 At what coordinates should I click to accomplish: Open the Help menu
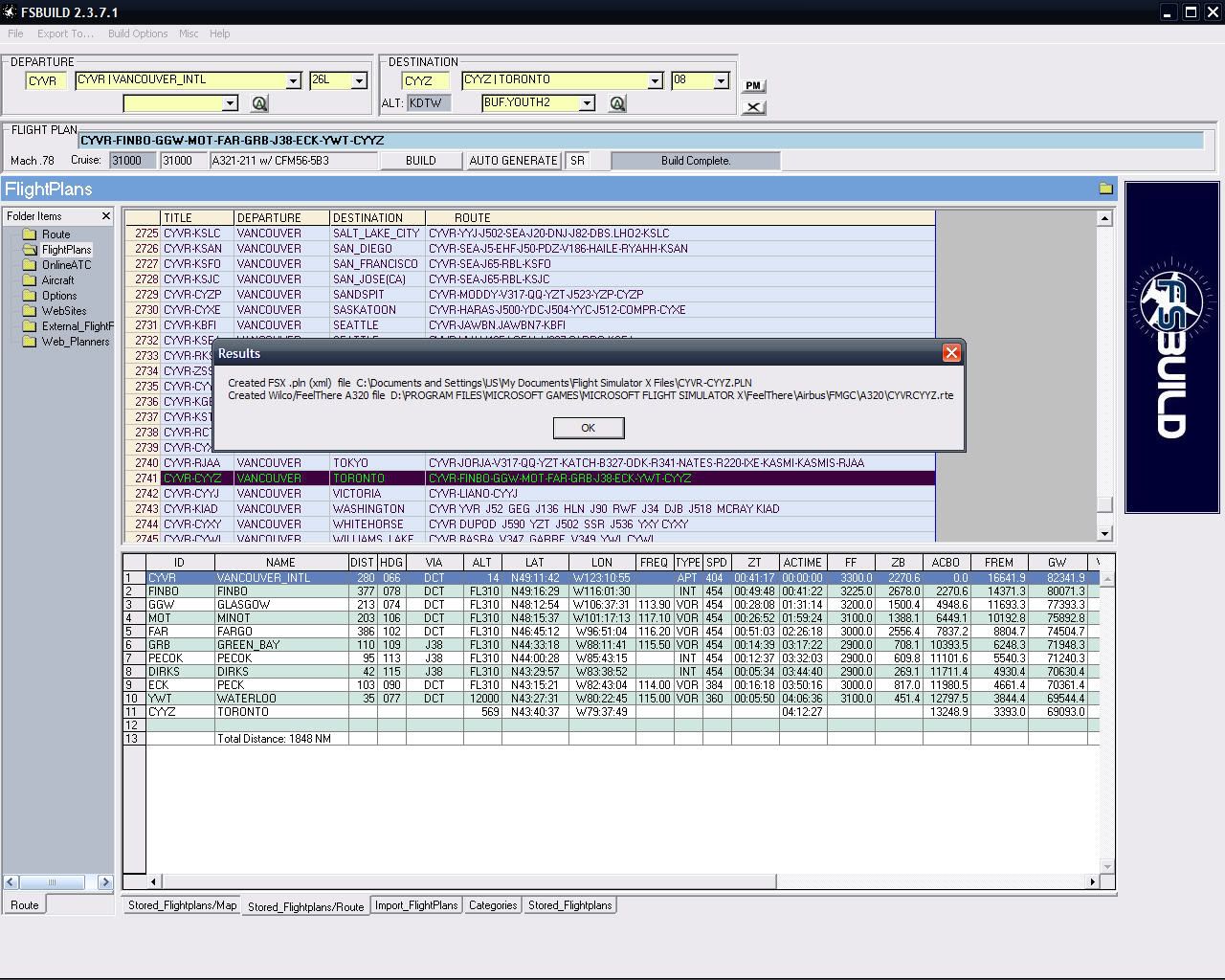click(x=219, y=33)
